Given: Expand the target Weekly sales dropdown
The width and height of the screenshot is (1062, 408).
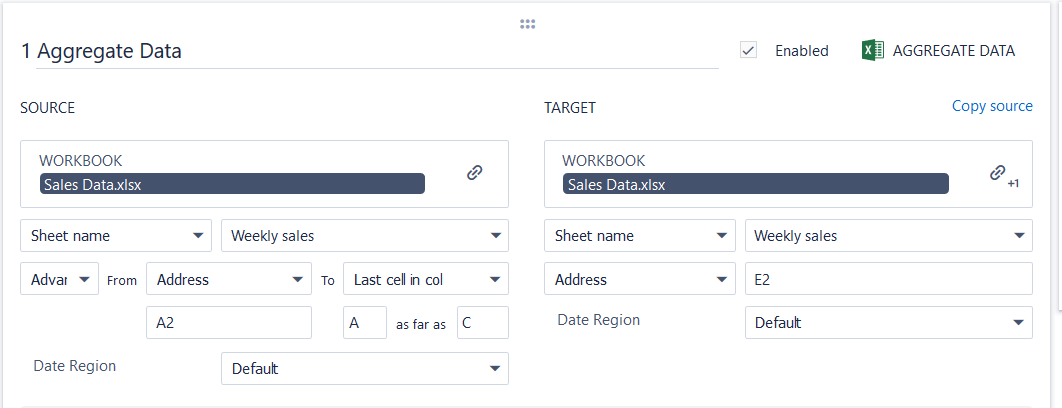Looking at the screenshot, I should 888,236.
